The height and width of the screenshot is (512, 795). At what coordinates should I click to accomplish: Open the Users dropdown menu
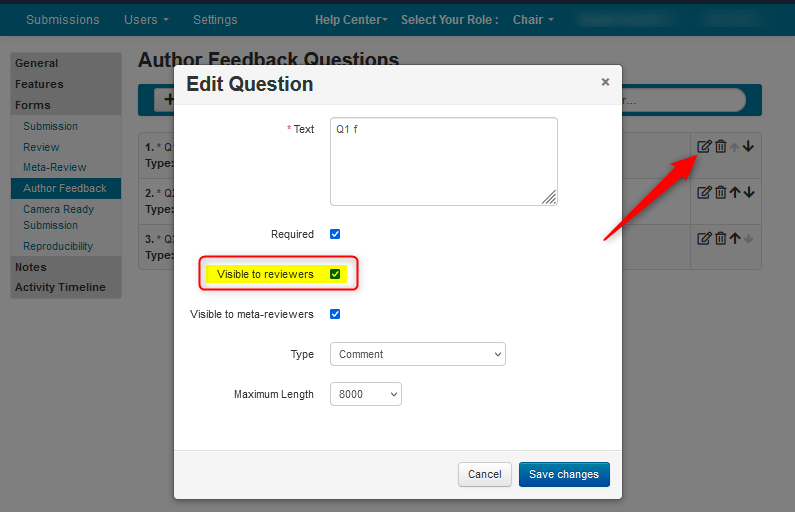click(x=146, y=20)
